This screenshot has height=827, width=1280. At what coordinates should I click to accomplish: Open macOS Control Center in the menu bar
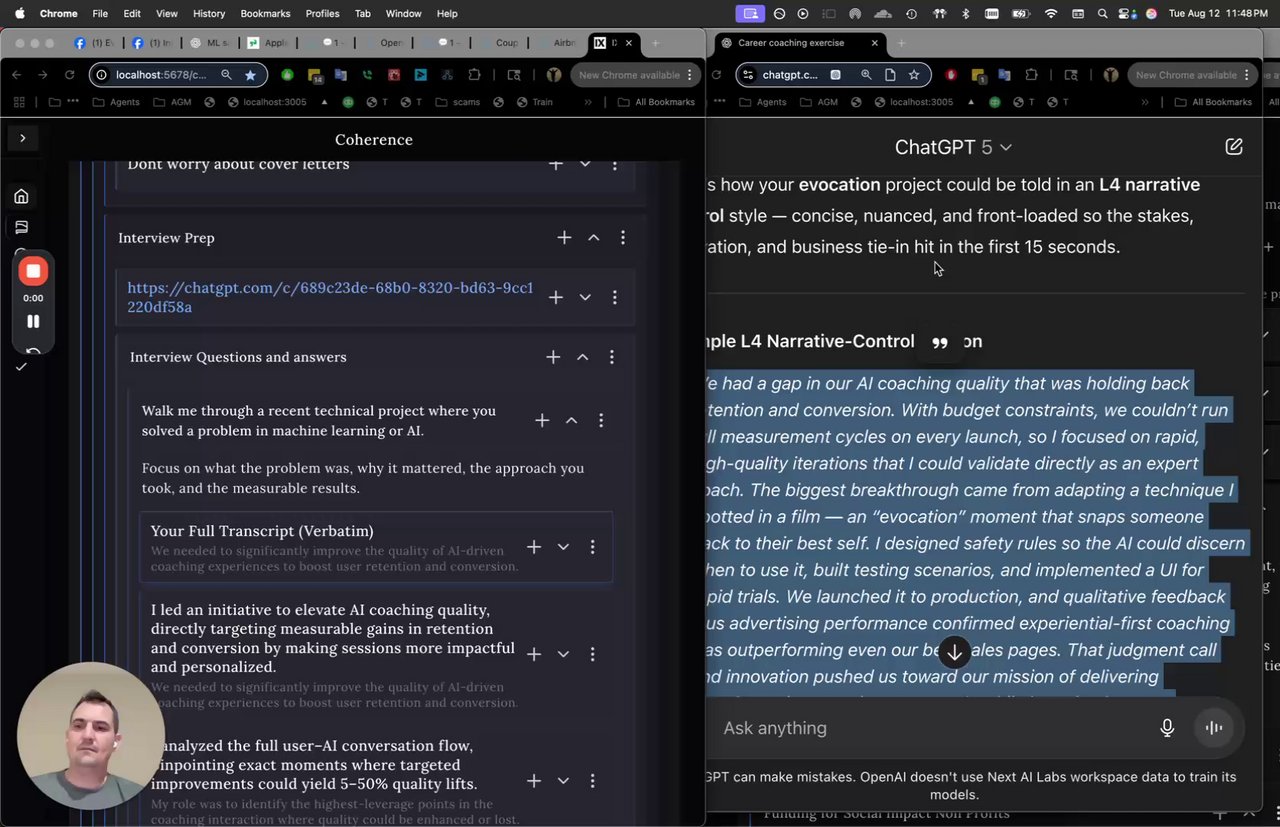click(x=1126, y=14)
